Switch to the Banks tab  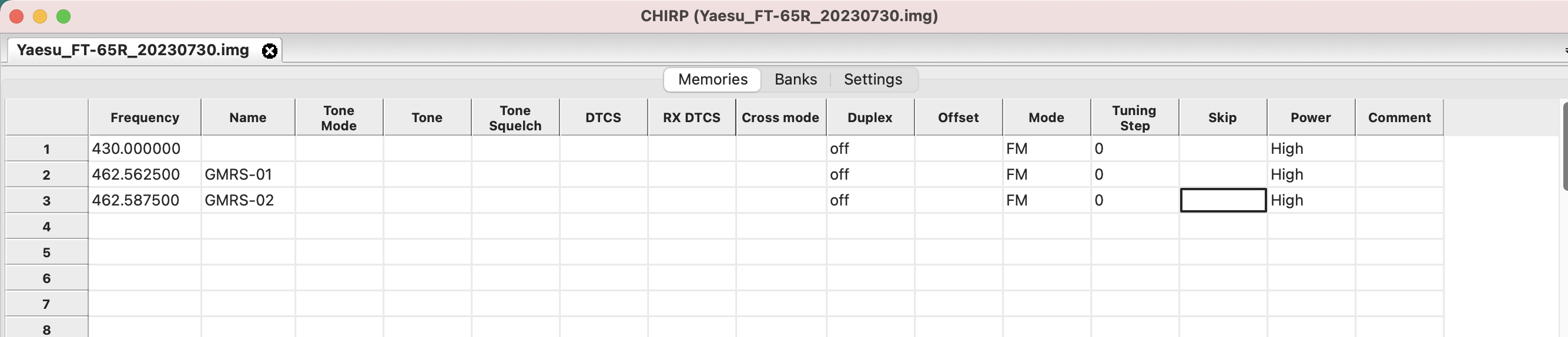tap(796, 80)
